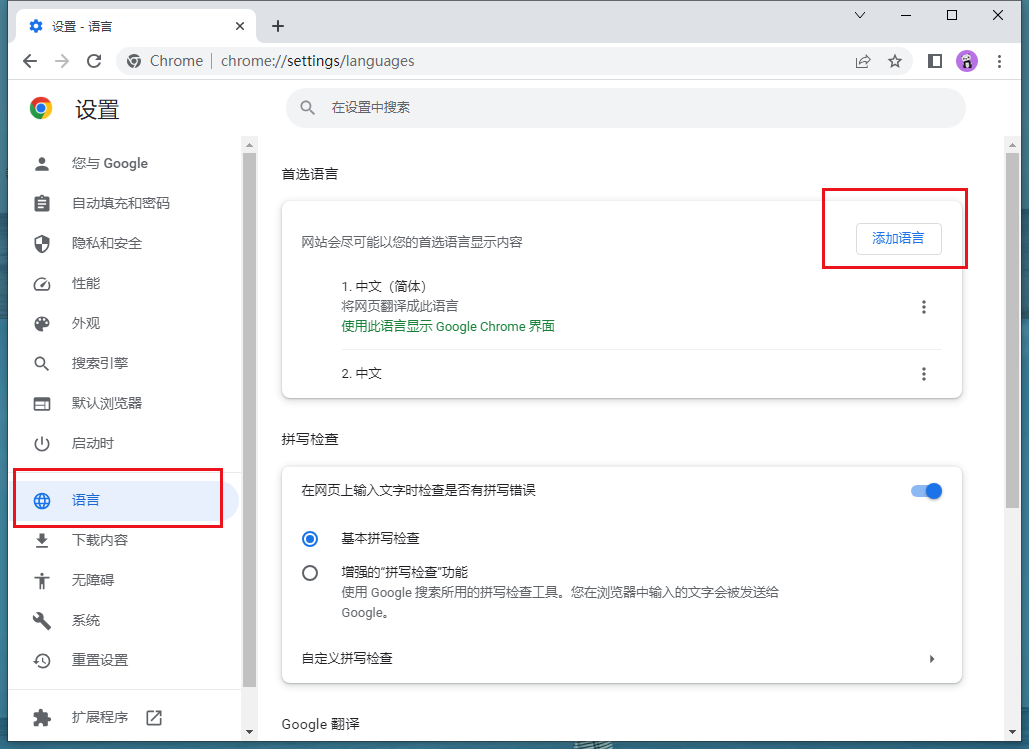This screenshot has height=749, width=1029.
Task: Click the download icon for 下载内容
Action: pos(42,540)
